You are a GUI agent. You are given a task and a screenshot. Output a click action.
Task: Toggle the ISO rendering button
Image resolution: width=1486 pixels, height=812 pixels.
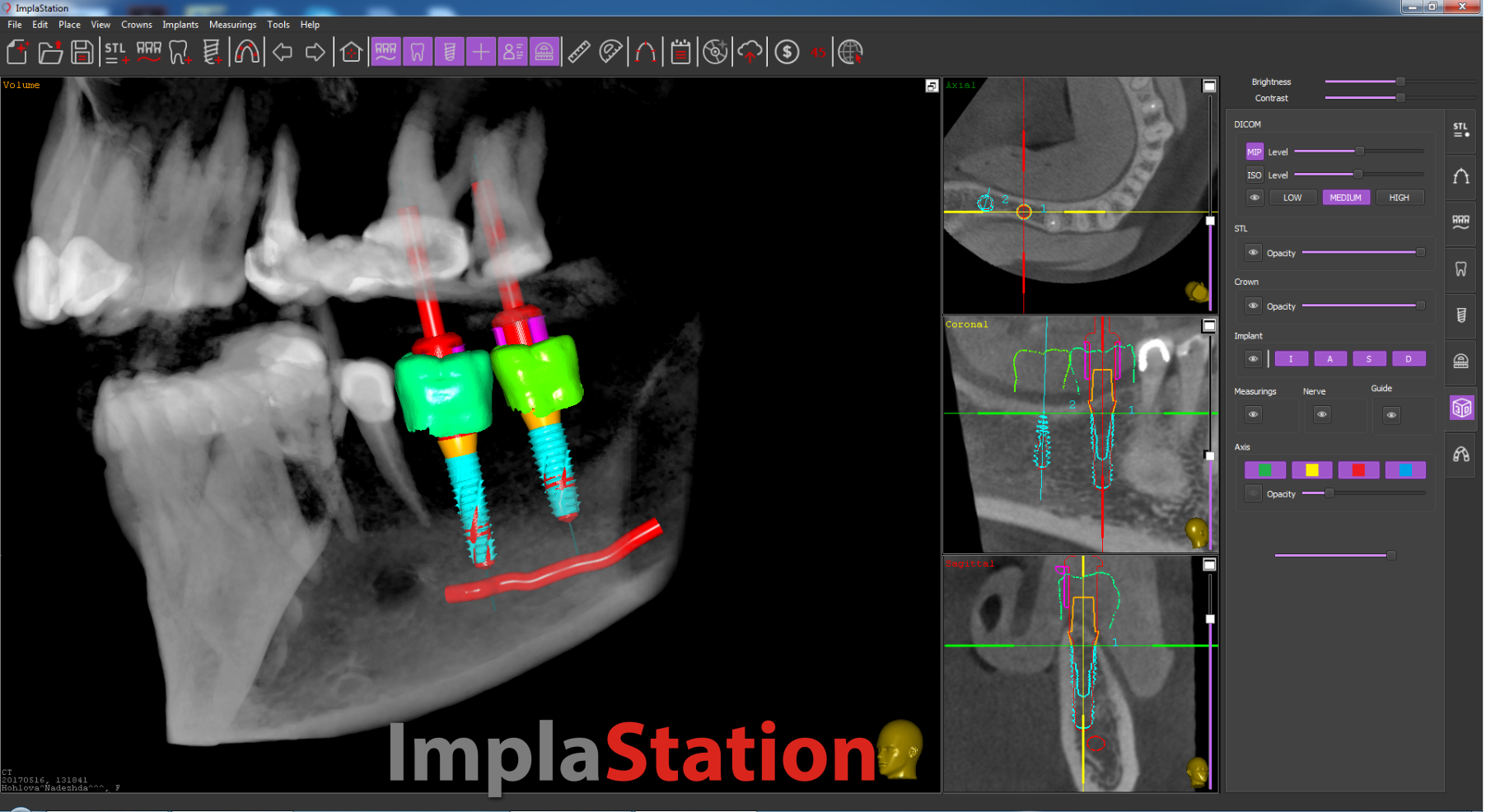pos(1254,175)
